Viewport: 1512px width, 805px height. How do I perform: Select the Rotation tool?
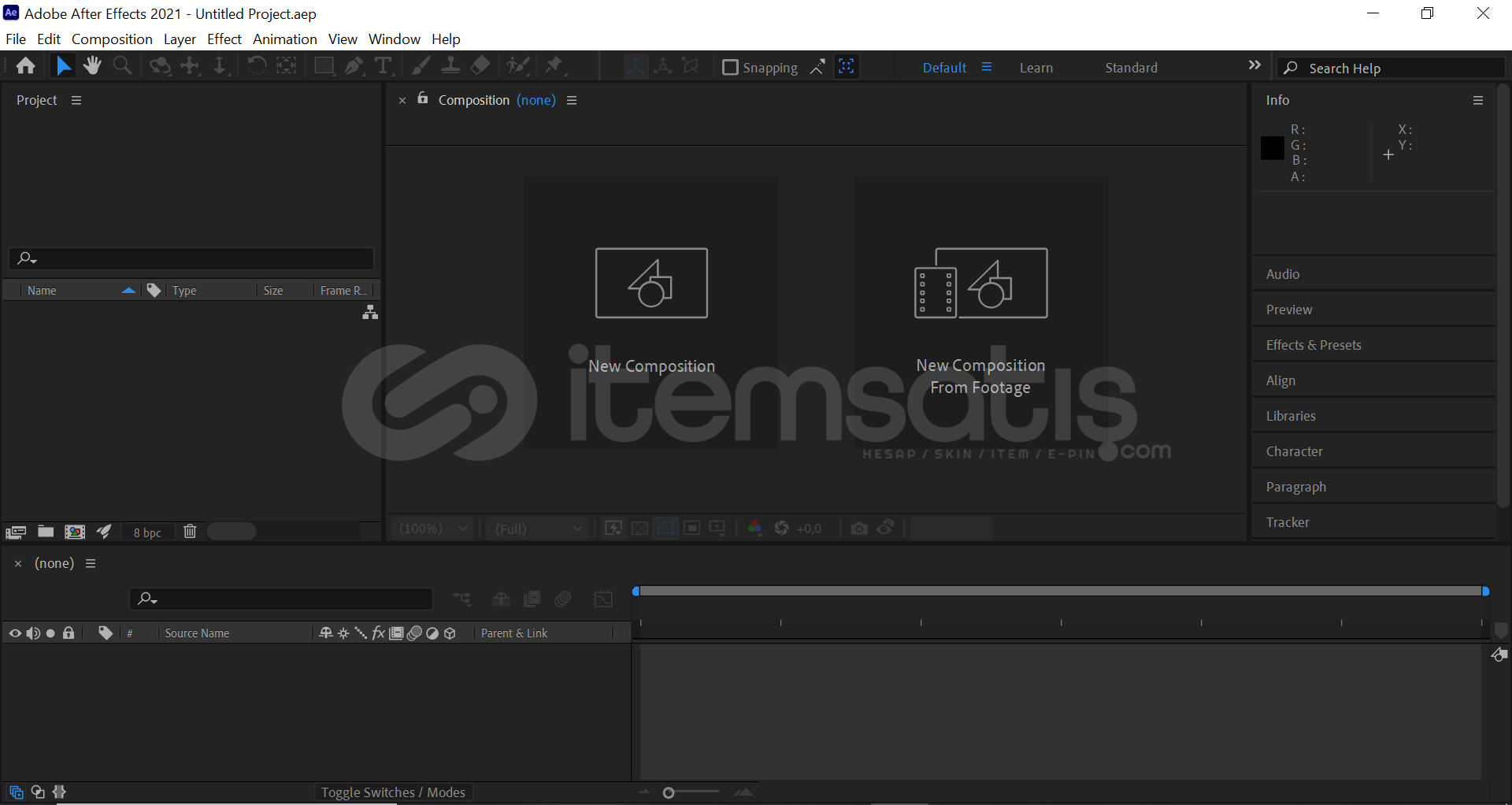[x=257, y=66]
